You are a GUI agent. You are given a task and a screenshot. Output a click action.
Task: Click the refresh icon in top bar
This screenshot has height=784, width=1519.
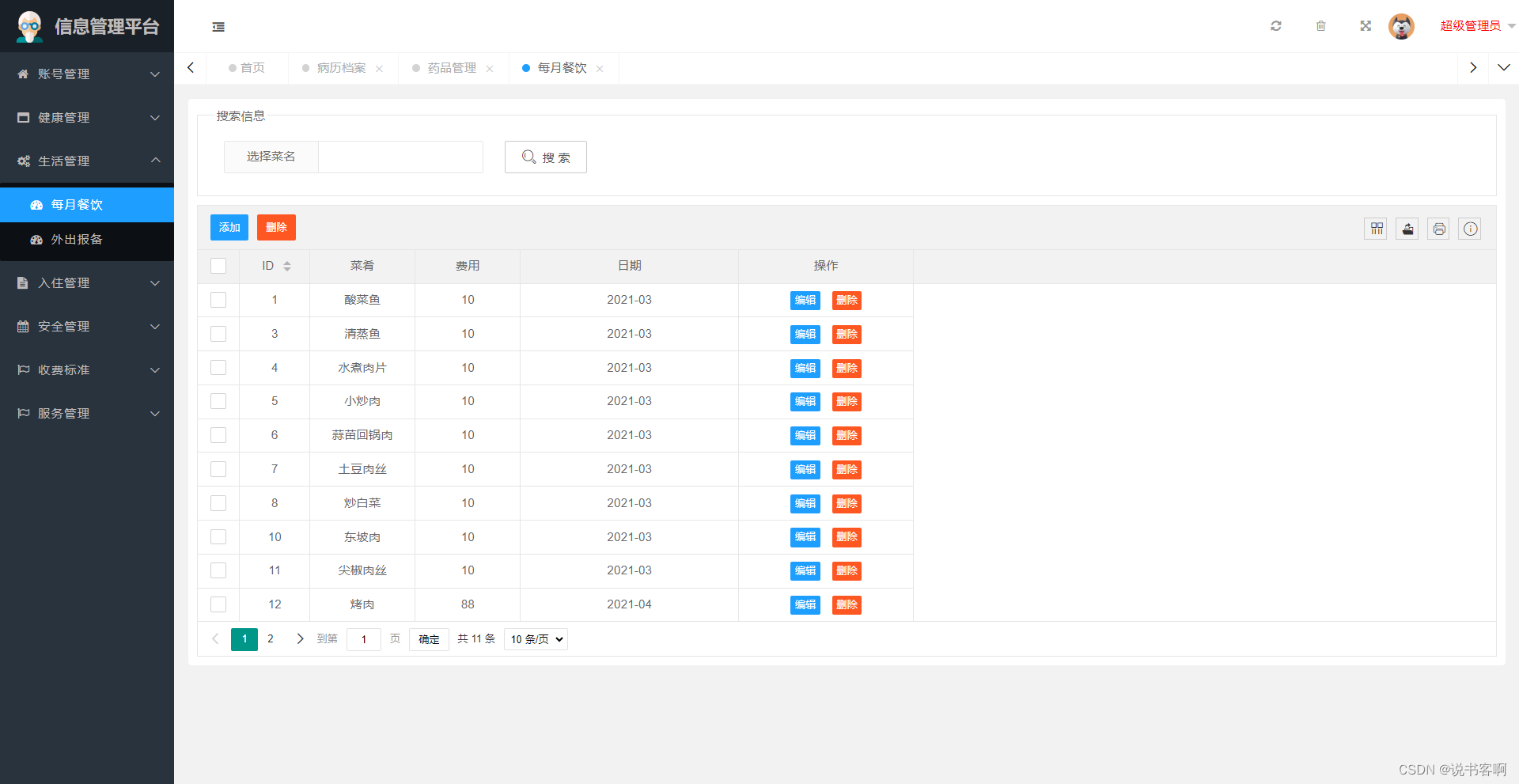click(x=1276, y=26)
